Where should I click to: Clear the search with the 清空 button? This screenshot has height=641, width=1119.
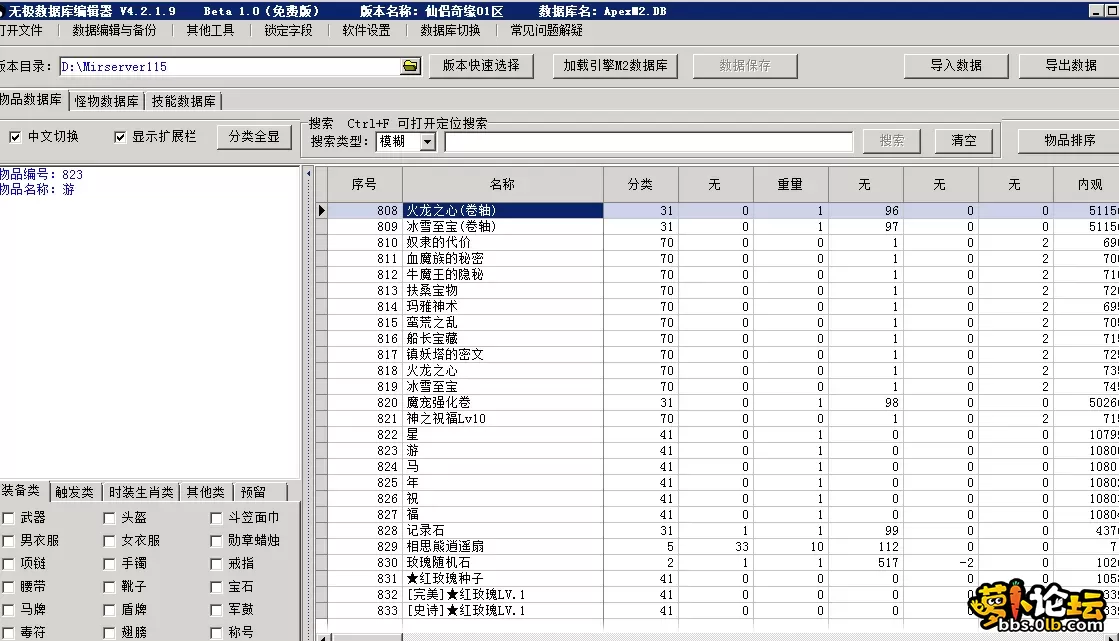click(962, 141)
